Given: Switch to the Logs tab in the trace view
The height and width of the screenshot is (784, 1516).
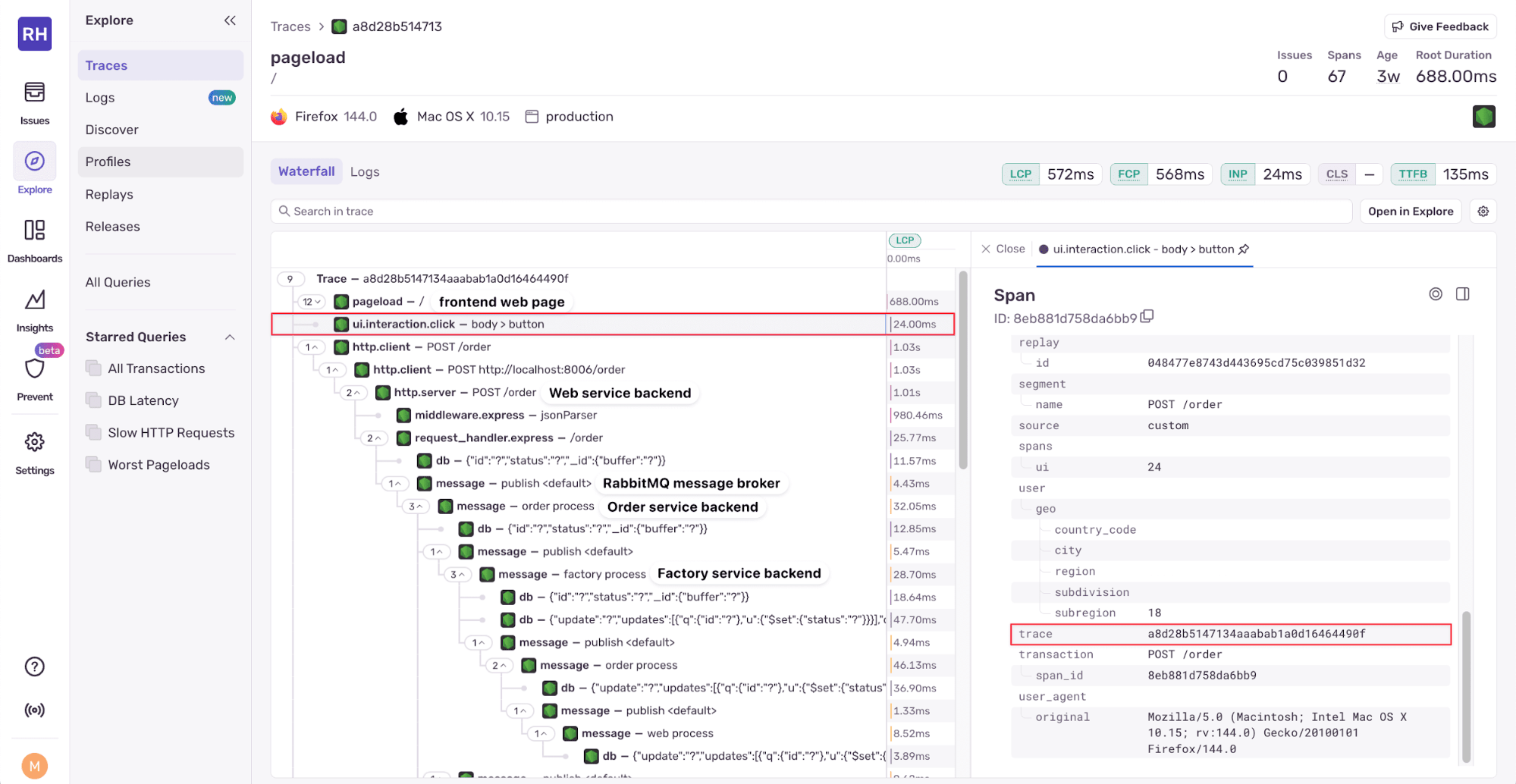Looking at the screenshot, I should click(365, 171).
